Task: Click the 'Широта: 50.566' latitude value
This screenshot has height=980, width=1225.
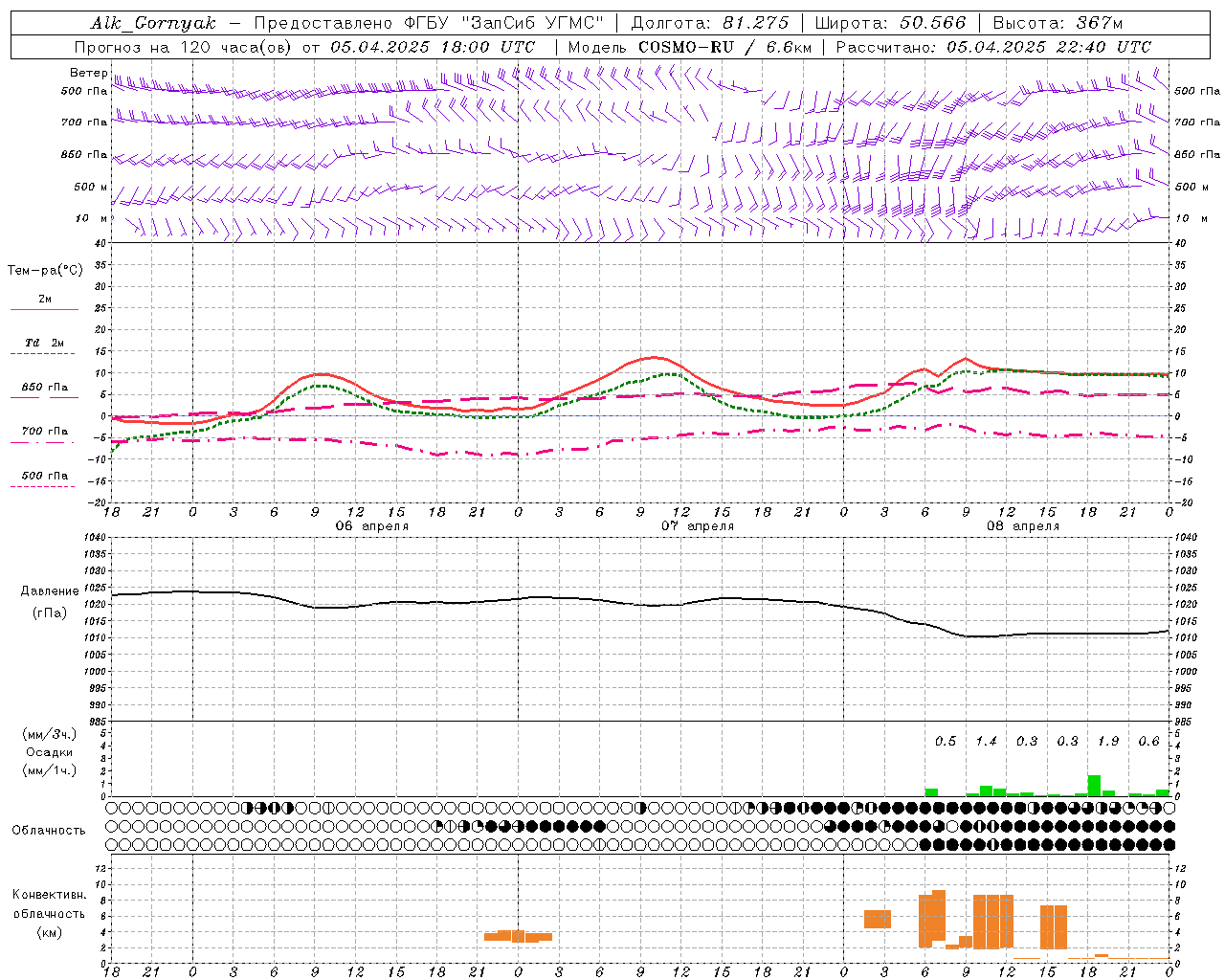Action: [890, 23]
